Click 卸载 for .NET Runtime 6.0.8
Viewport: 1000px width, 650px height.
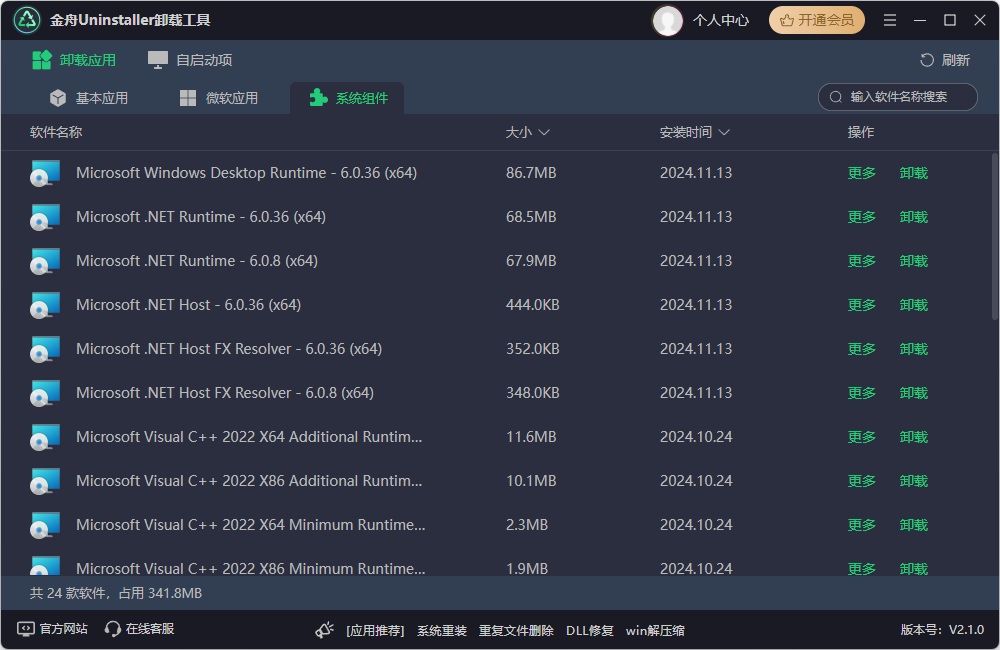pos(914,261)
